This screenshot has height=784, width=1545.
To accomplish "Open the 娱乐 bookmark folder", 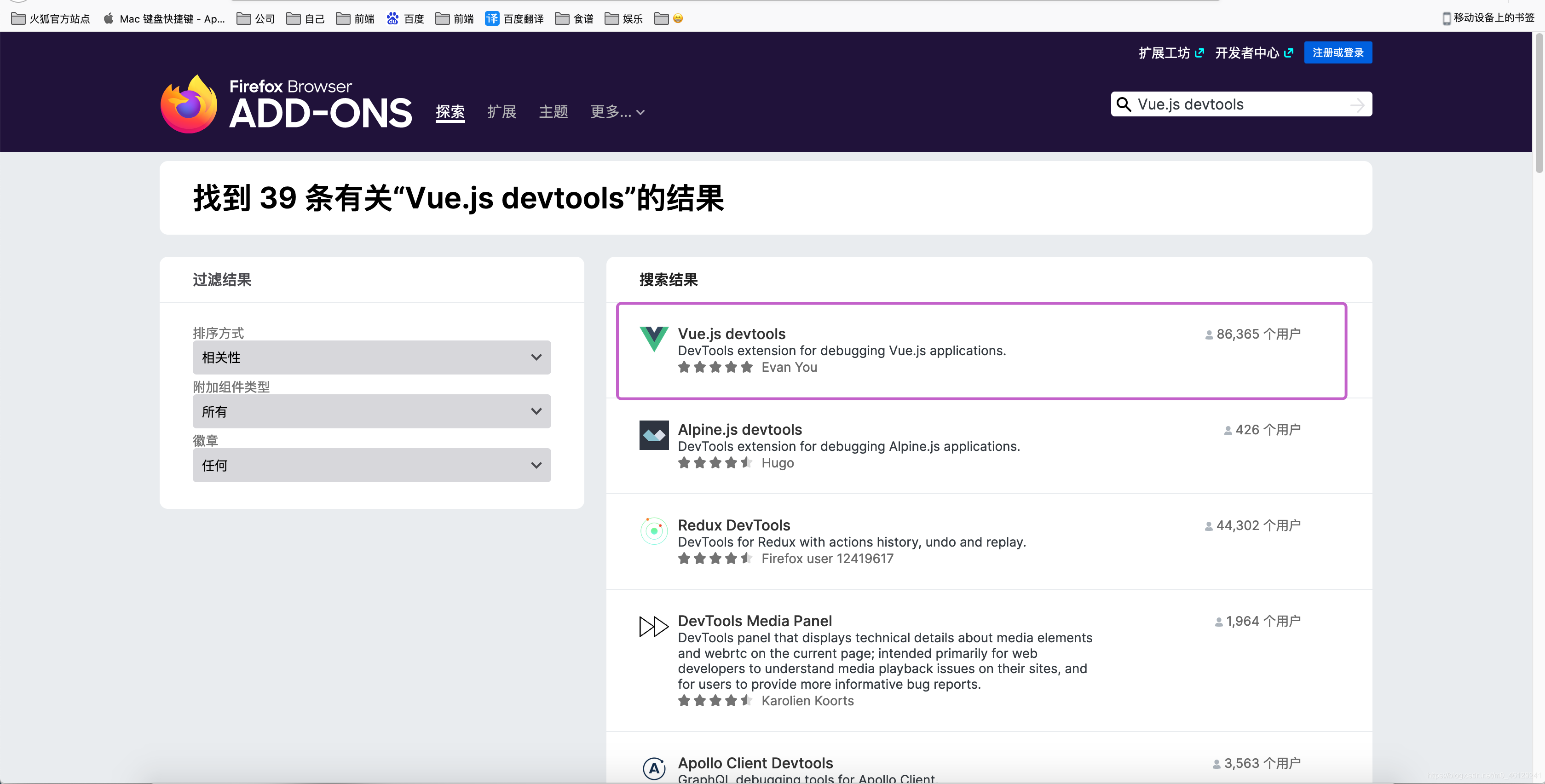I will 624,18.
